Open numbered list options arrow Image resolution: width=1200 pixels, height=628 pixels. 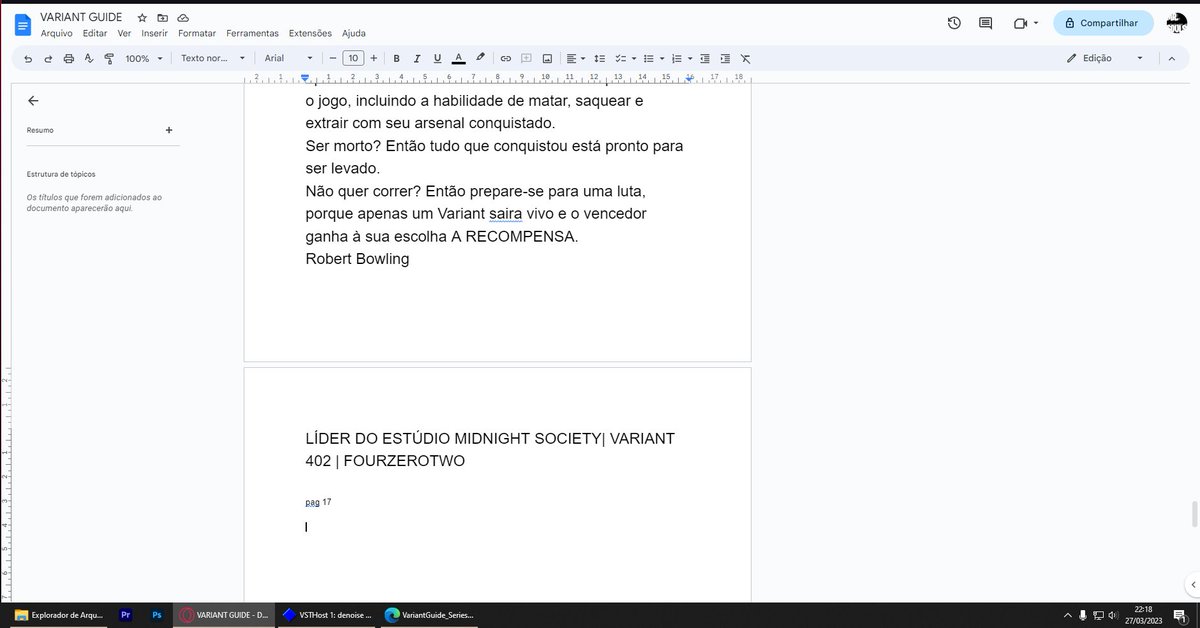tap(690, 58)
